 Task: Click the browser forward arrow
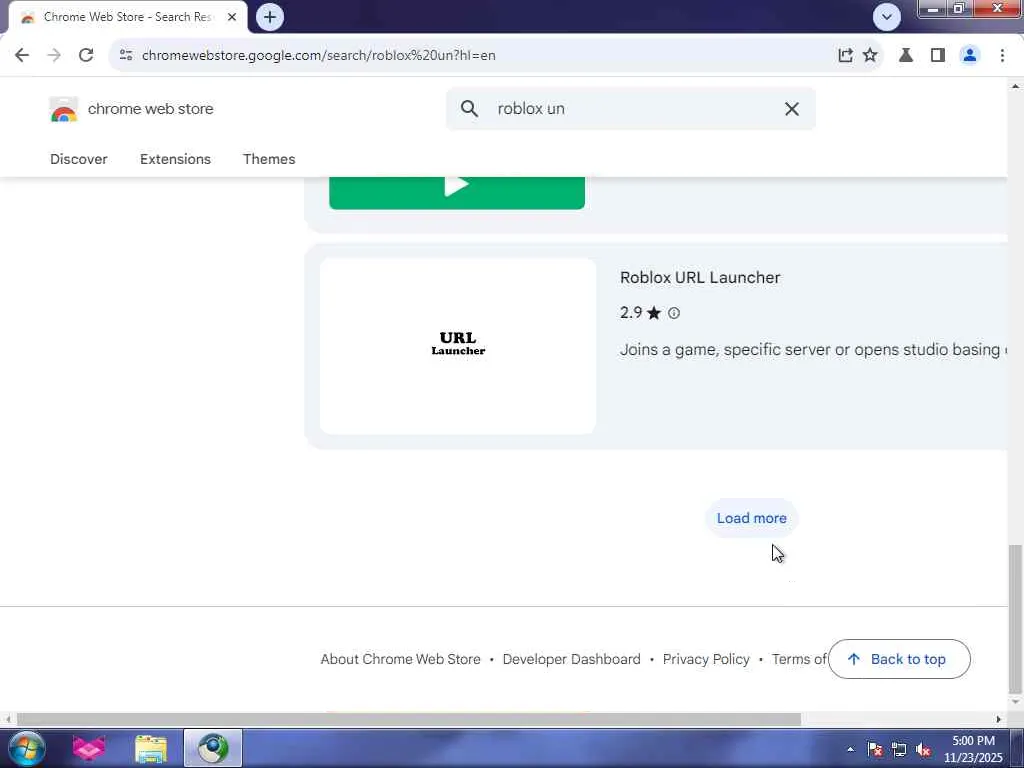(54, 55)
